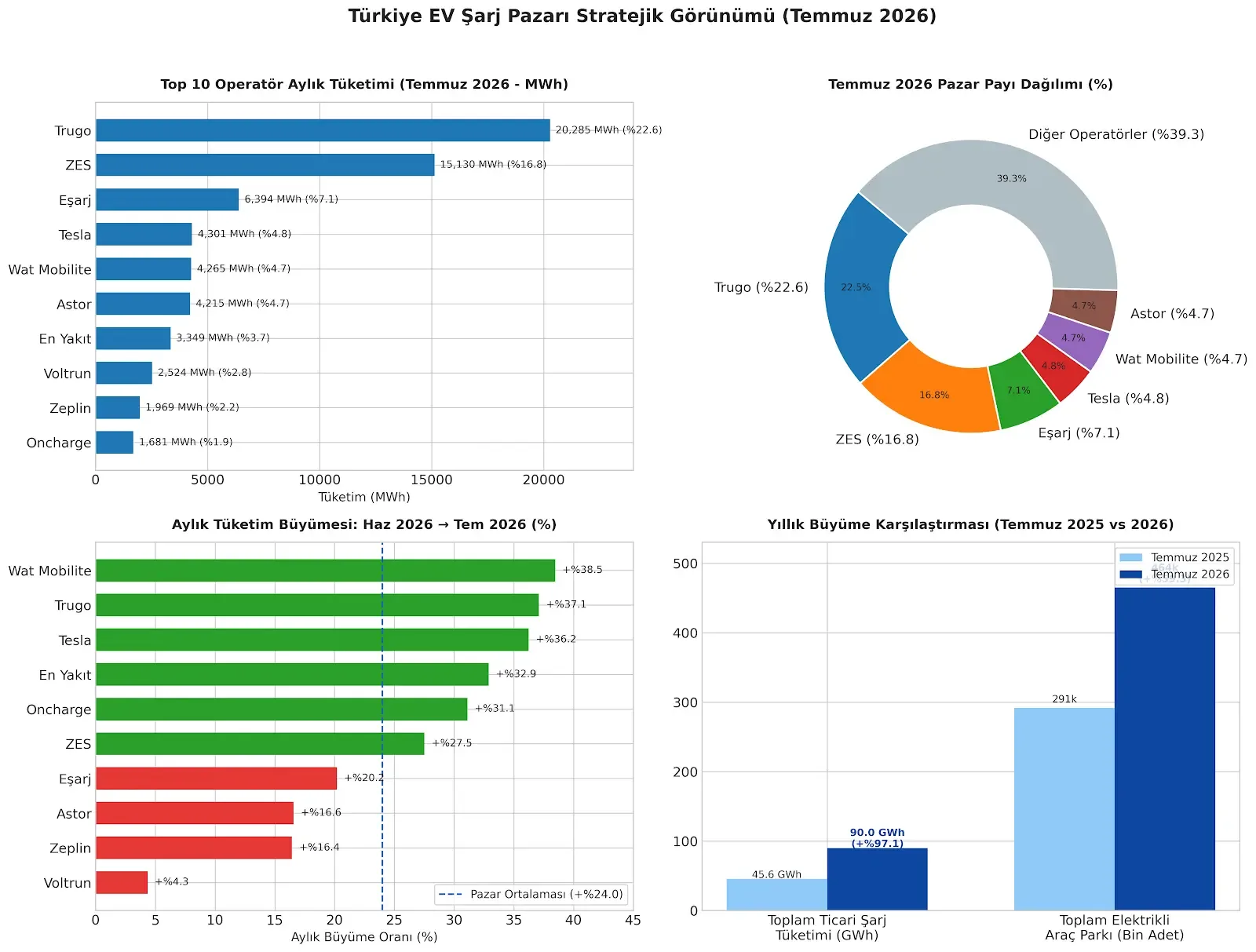This screenshot has width=1256, height=952.
Task: Click the '3,349 MWh (%3.7)' value label
Action: pos(223,338)
